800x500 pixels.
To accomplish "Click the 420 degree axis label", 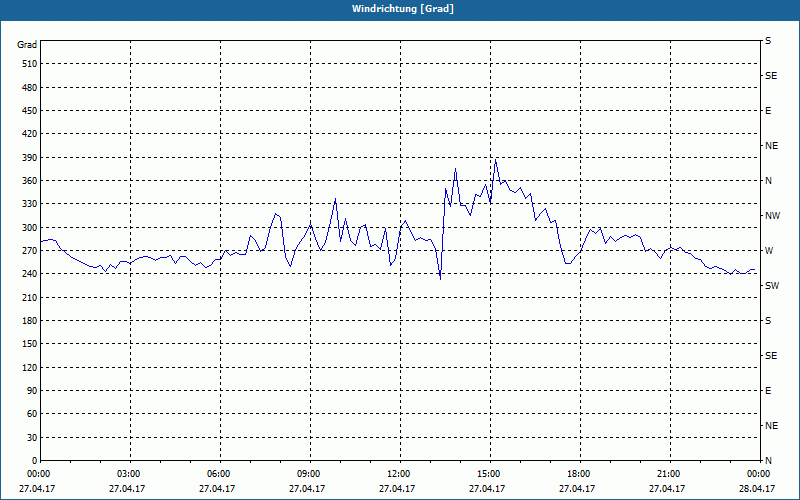I will point(30,134).
